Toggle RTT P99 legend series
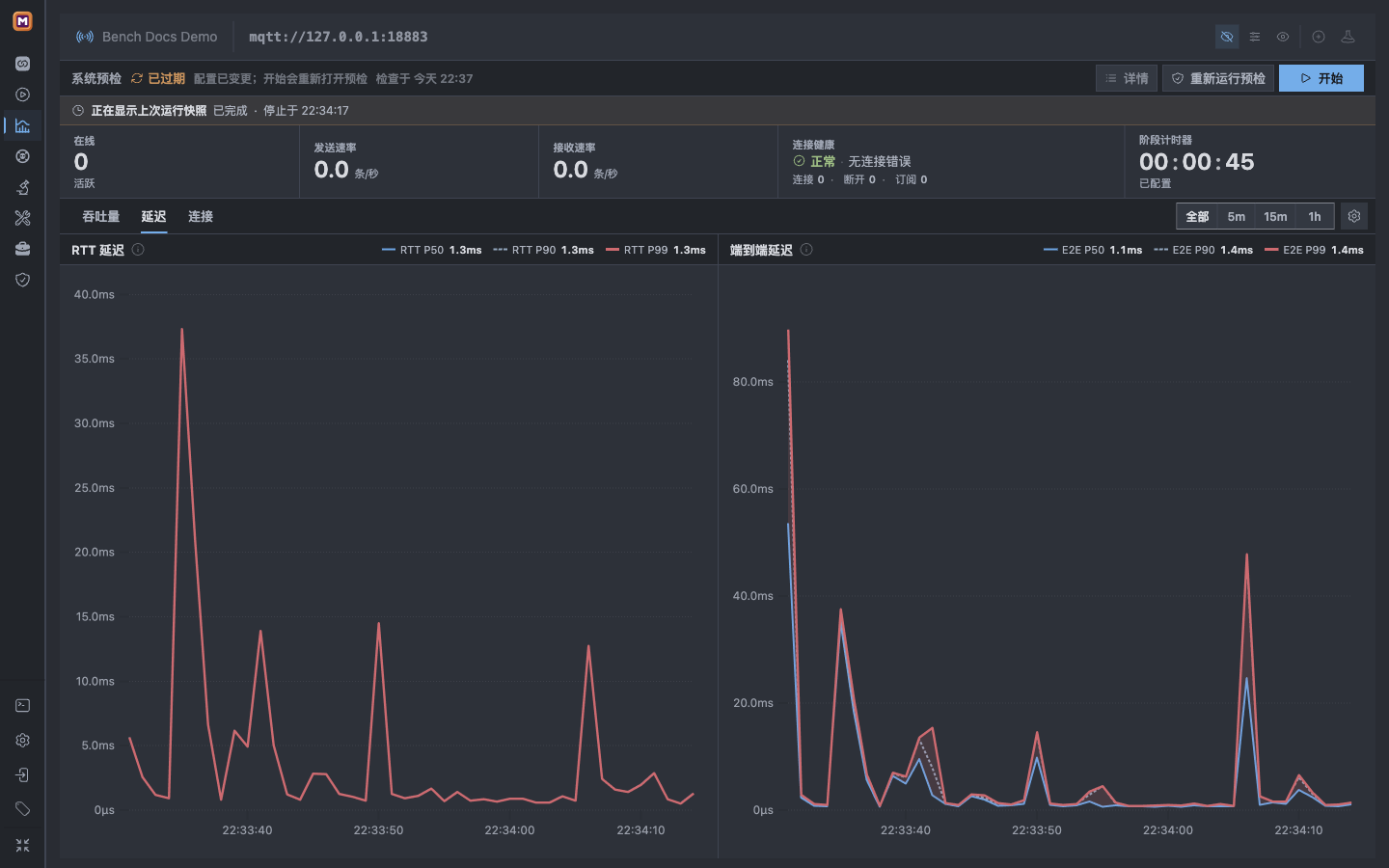This screenshot has width=1389, height=868. tap(656, 250)
